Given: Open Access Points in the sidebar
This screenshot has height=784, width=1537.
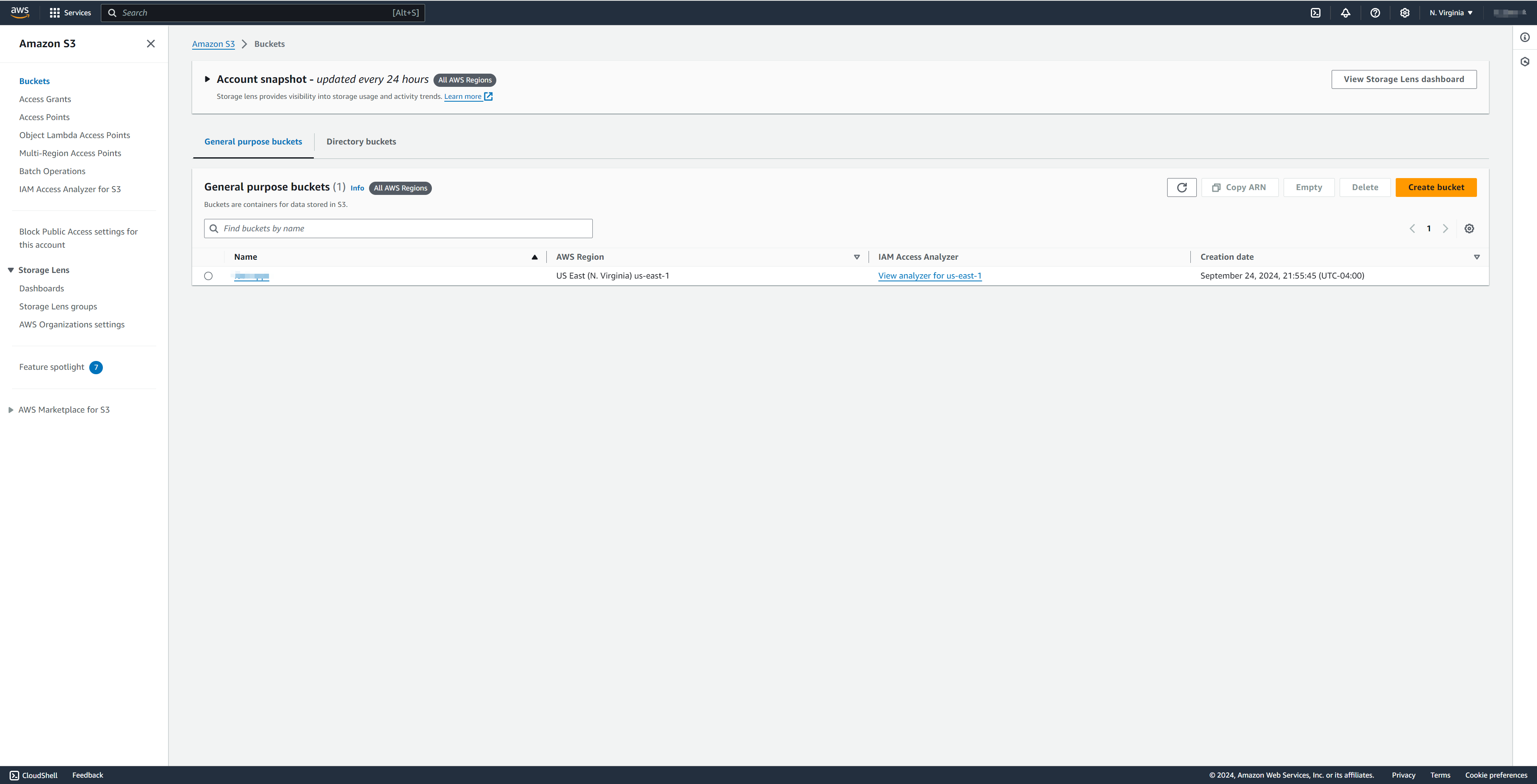Looking at the screenshot, I should pos(44,117).
